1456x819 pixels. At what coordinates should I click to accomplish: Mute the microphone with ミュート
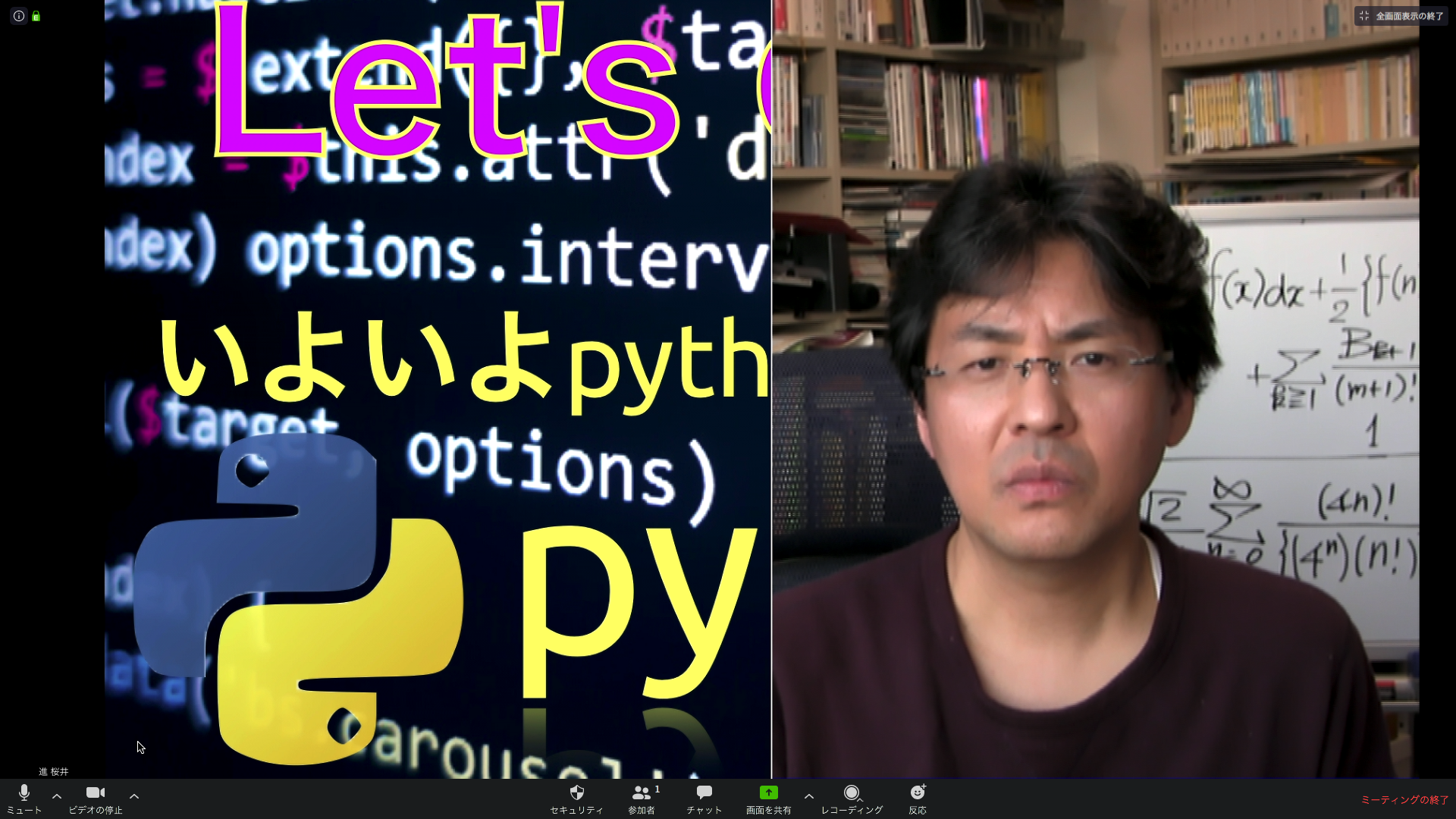coord(24,799)
